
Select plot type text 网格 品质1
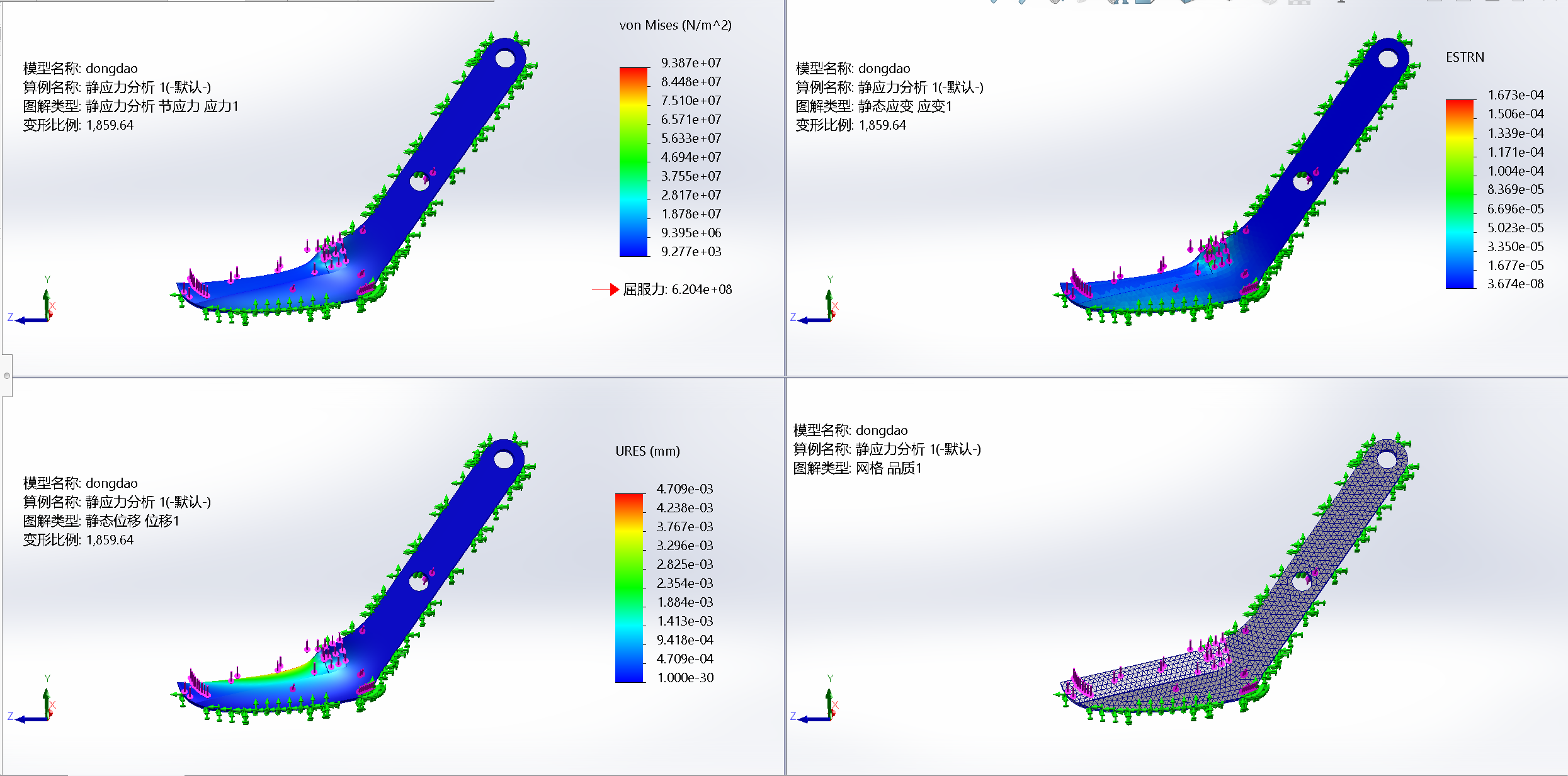[889, 468]
